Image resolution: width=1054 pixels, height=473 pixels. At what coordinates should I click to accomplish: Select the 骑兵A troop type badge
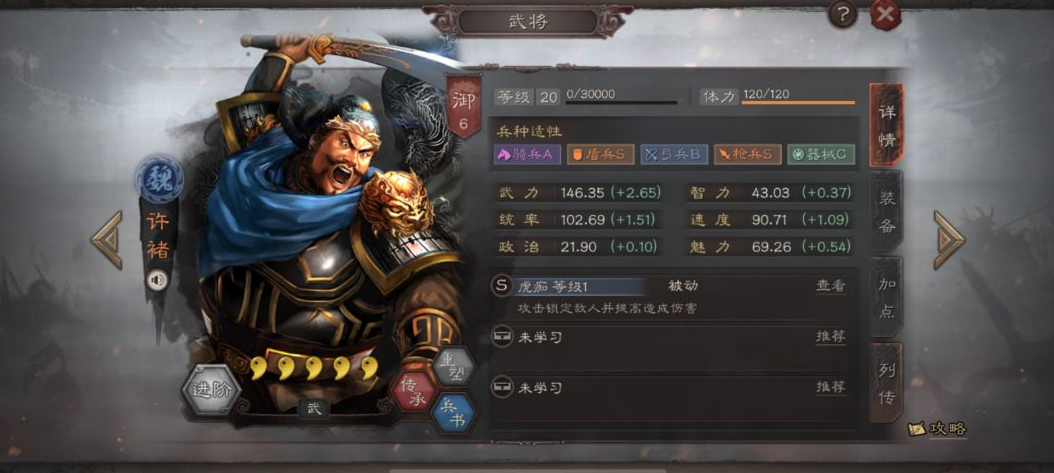pos(527,155)
